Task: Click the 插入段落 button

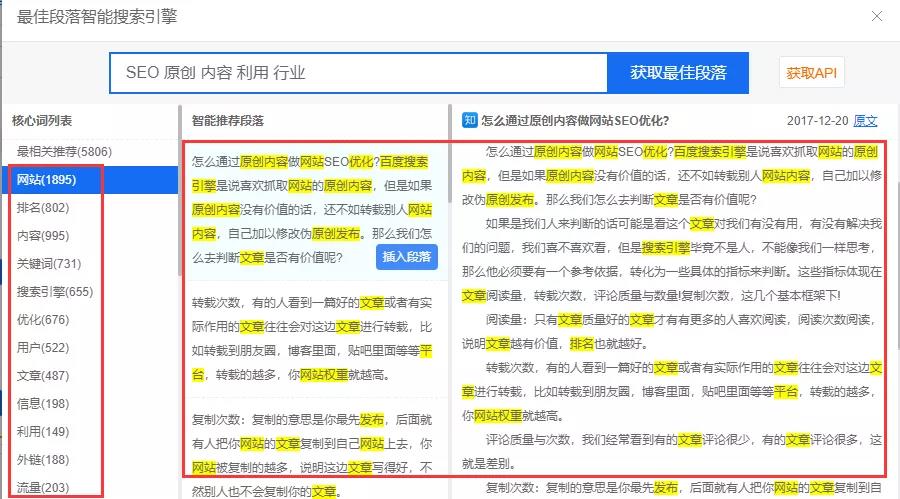Action: pos(407,257)
